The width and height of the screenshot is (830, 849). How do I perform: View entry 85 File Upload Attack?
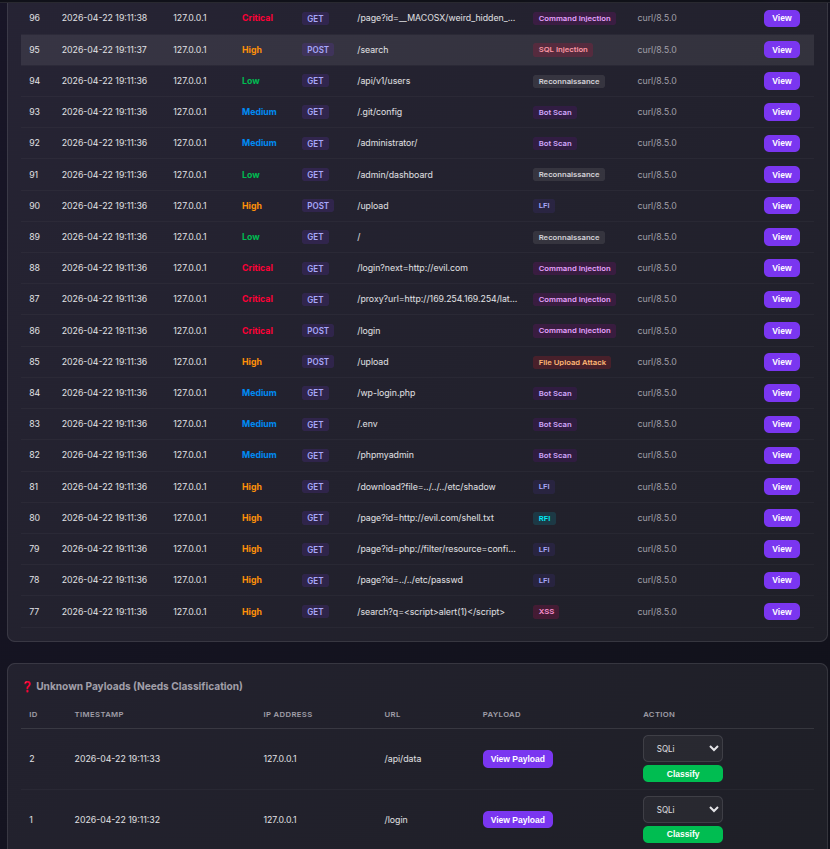[x=781, y=362]
